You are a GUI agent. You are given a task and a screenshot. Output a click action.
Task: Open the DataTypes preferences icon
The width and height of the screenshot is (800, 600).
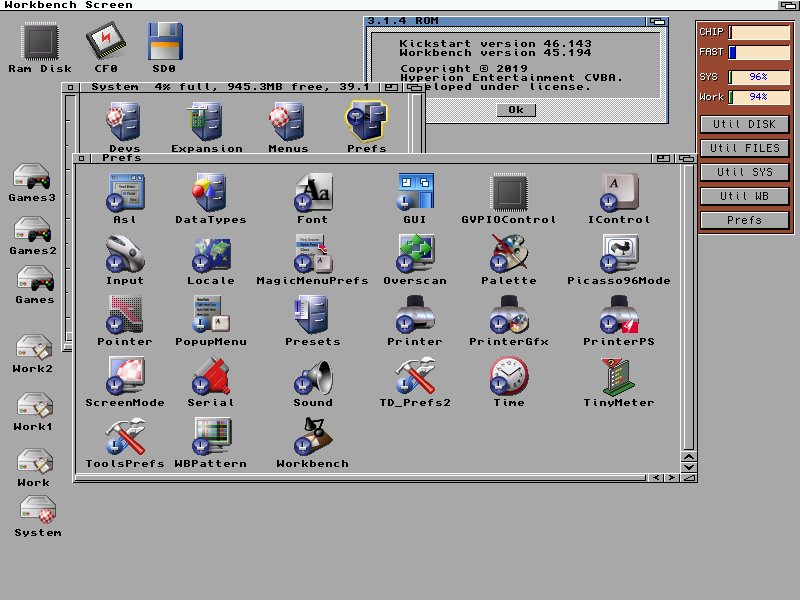click(x=210, y=192)
